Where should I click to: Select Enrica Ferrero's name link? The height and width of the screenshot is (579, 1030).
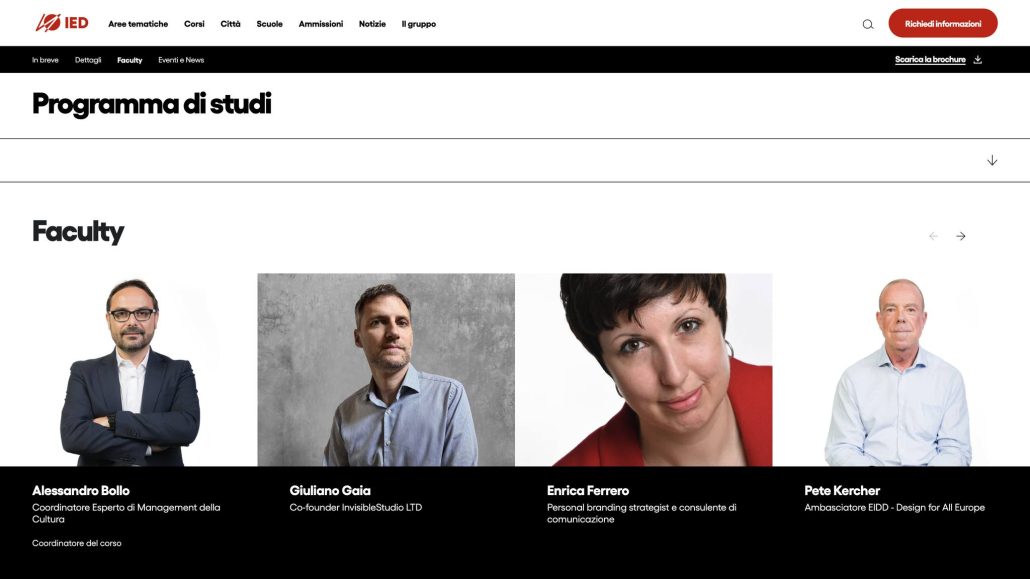[x=588, y=490]
